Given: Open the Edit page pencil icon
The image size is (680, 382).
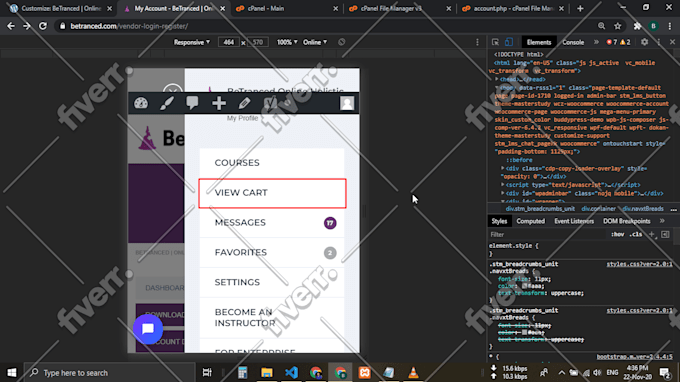Looking at the screenshot, I should tap(244, 103).
